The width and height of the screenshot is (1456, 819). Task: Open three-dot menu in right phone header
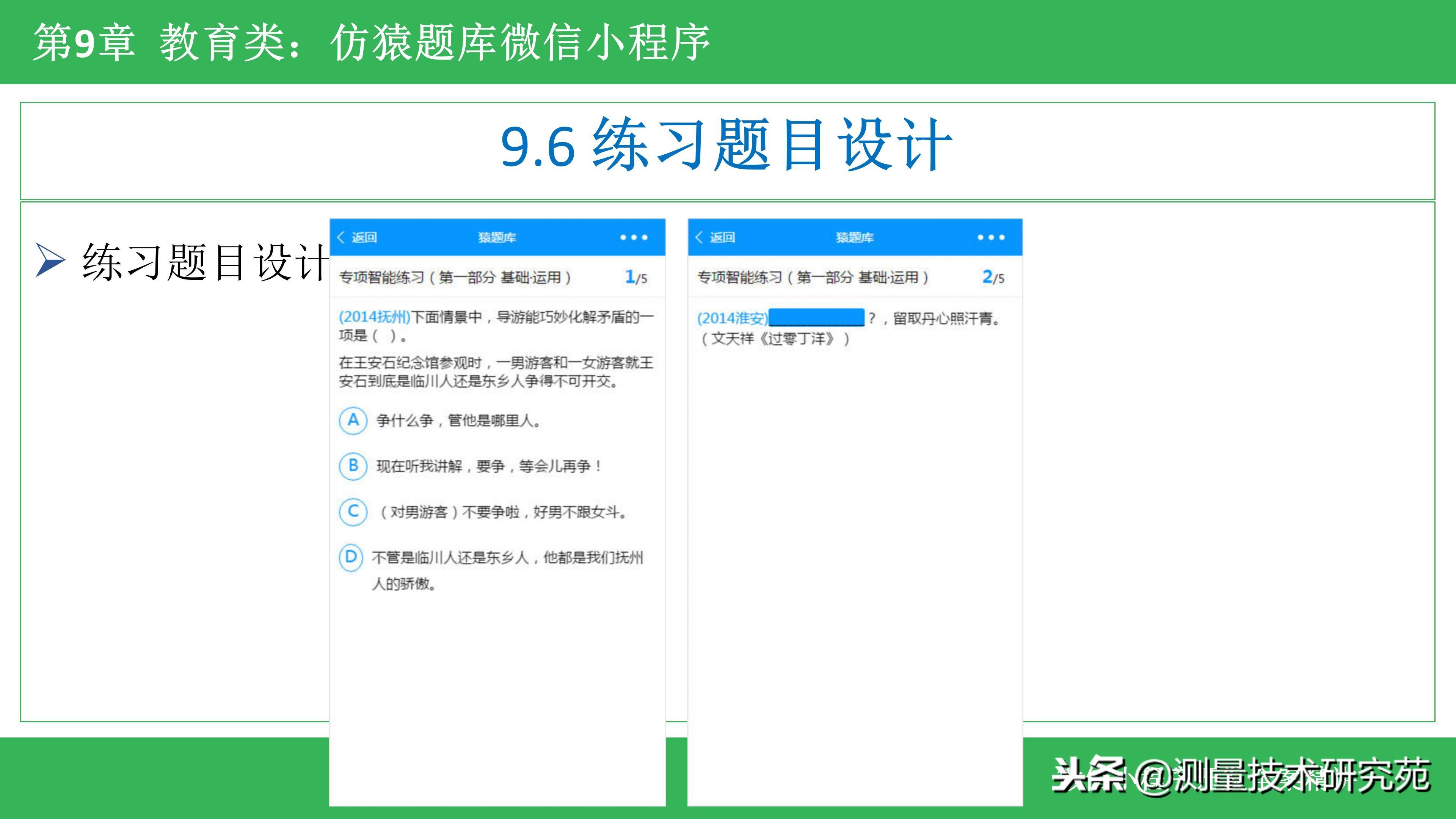991,237
